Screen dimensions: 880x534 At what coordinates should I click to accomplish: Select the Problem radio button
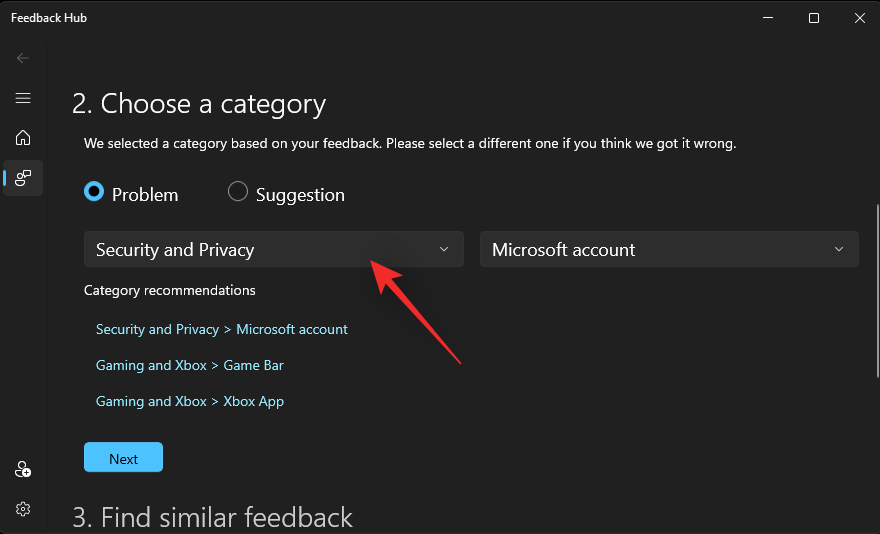95,192
